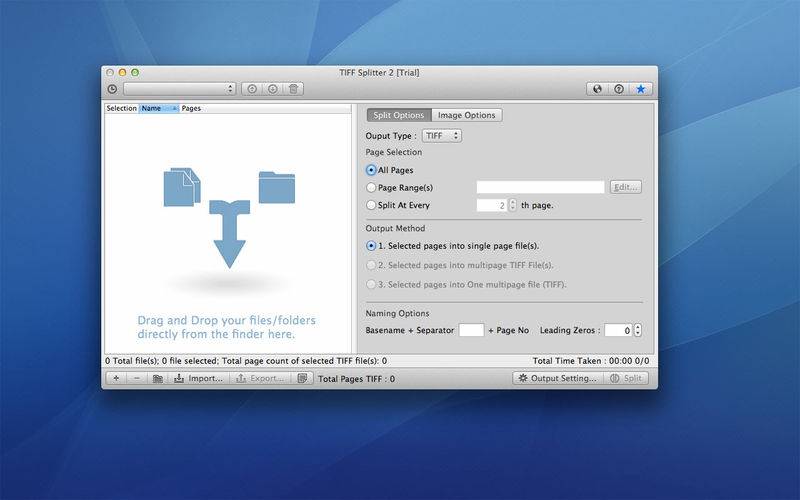Click the Selection column header
The height and width of the screenshot is (500, 800).
[121, 108]
